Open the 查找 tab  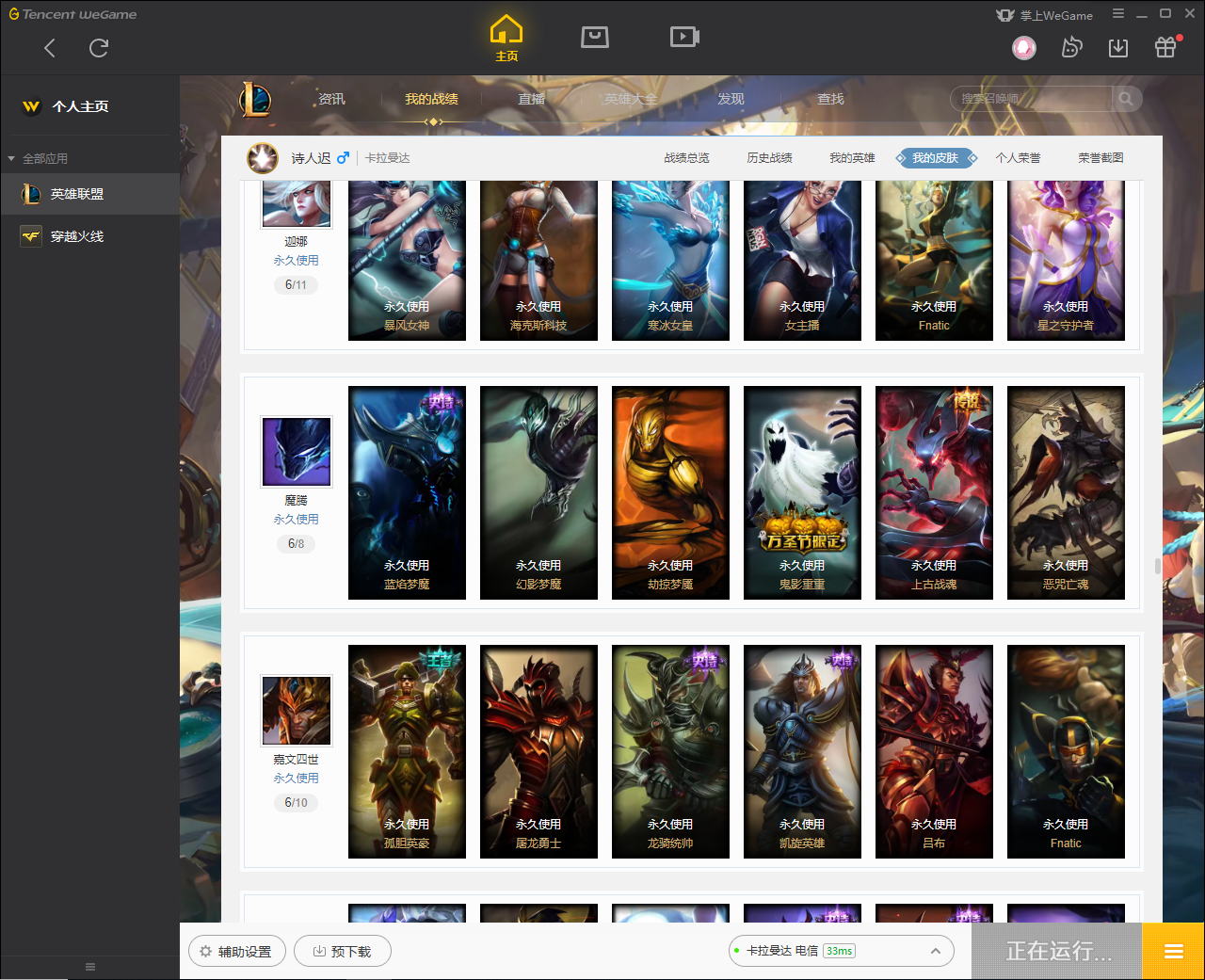tap(830, 99)
